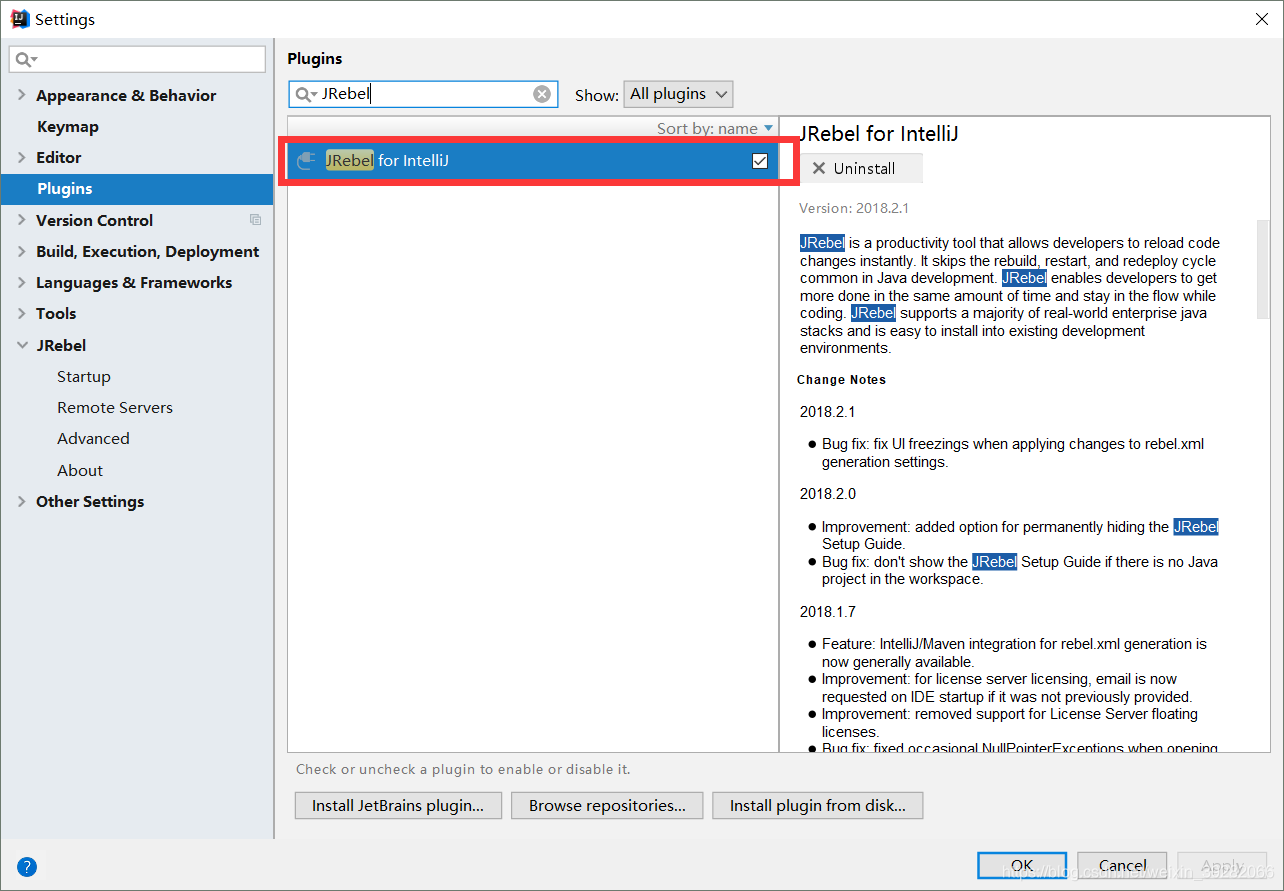Viewport: 1284px width, 891px height.
Task: Click the JRebel plugin plug icon
Action: 307,160
